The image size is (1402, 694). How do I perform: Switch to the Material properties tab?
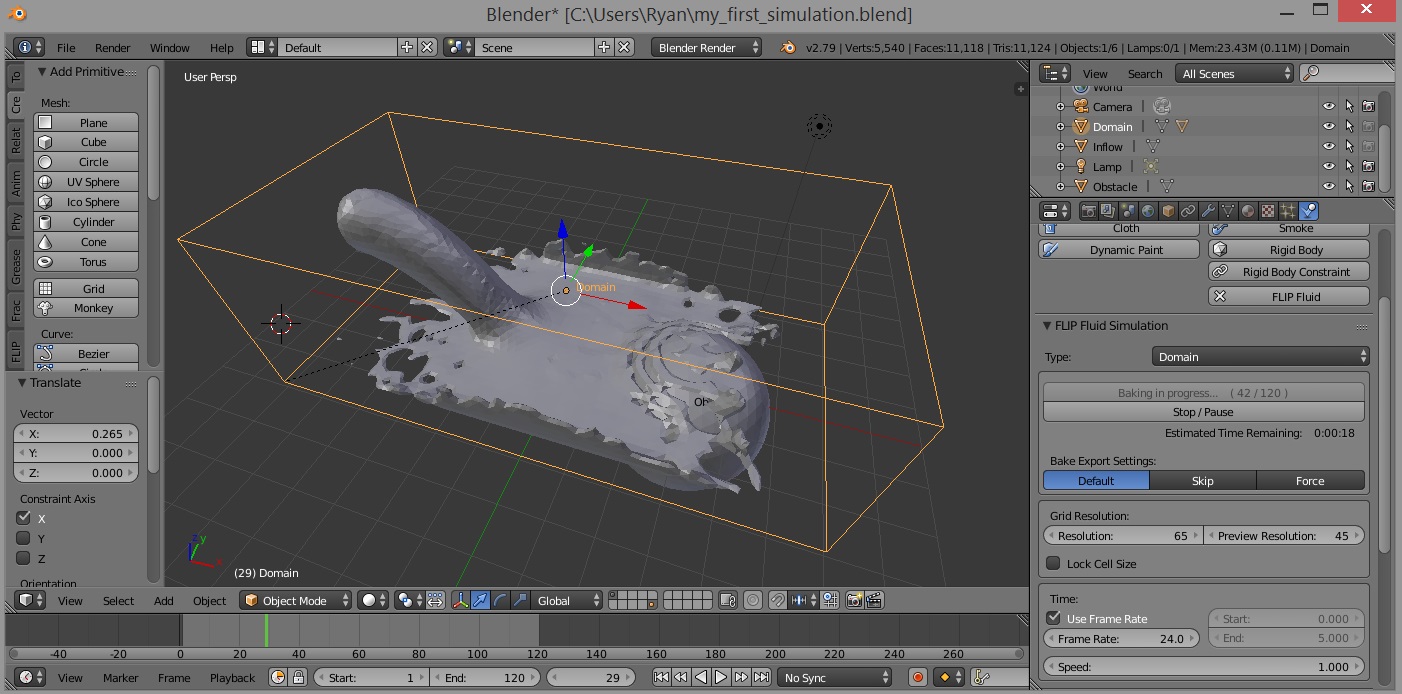[1248, 211]
